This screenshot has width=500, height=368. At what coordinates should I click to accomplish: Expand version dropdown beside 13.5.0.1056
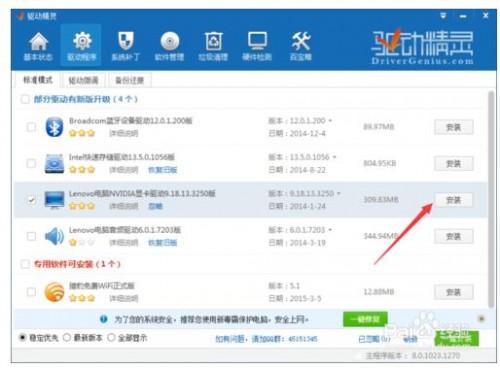click(x=334, y=157)
